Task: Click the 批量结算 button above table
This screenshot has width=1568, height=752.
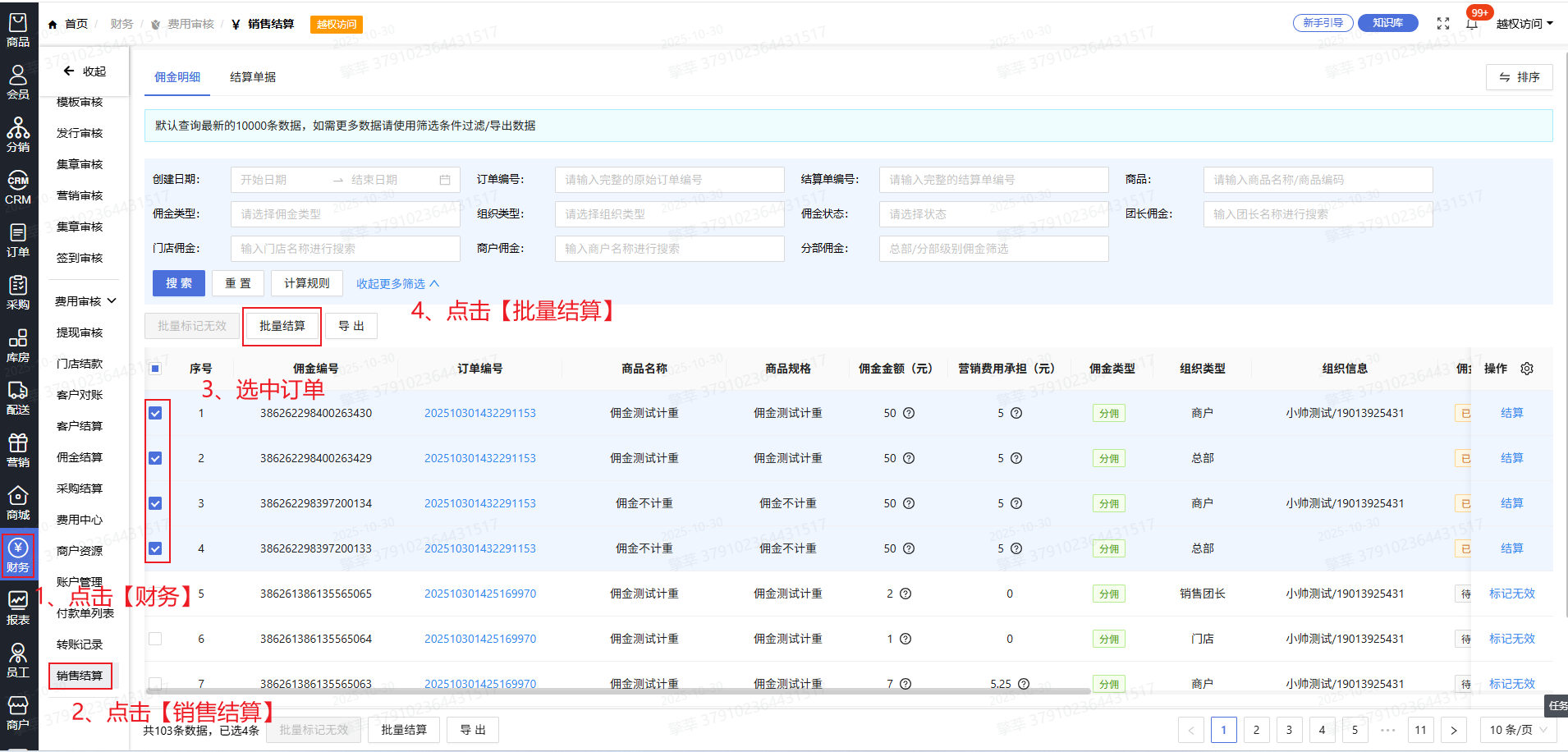Action: pyautogui.click(x=282, y=326)
